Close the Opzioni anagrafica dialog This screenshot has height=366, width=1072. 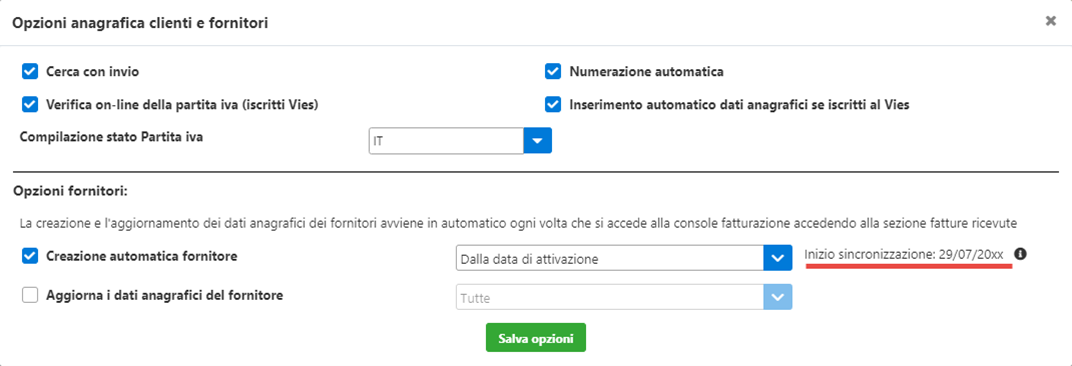(x=1051, y=21)
